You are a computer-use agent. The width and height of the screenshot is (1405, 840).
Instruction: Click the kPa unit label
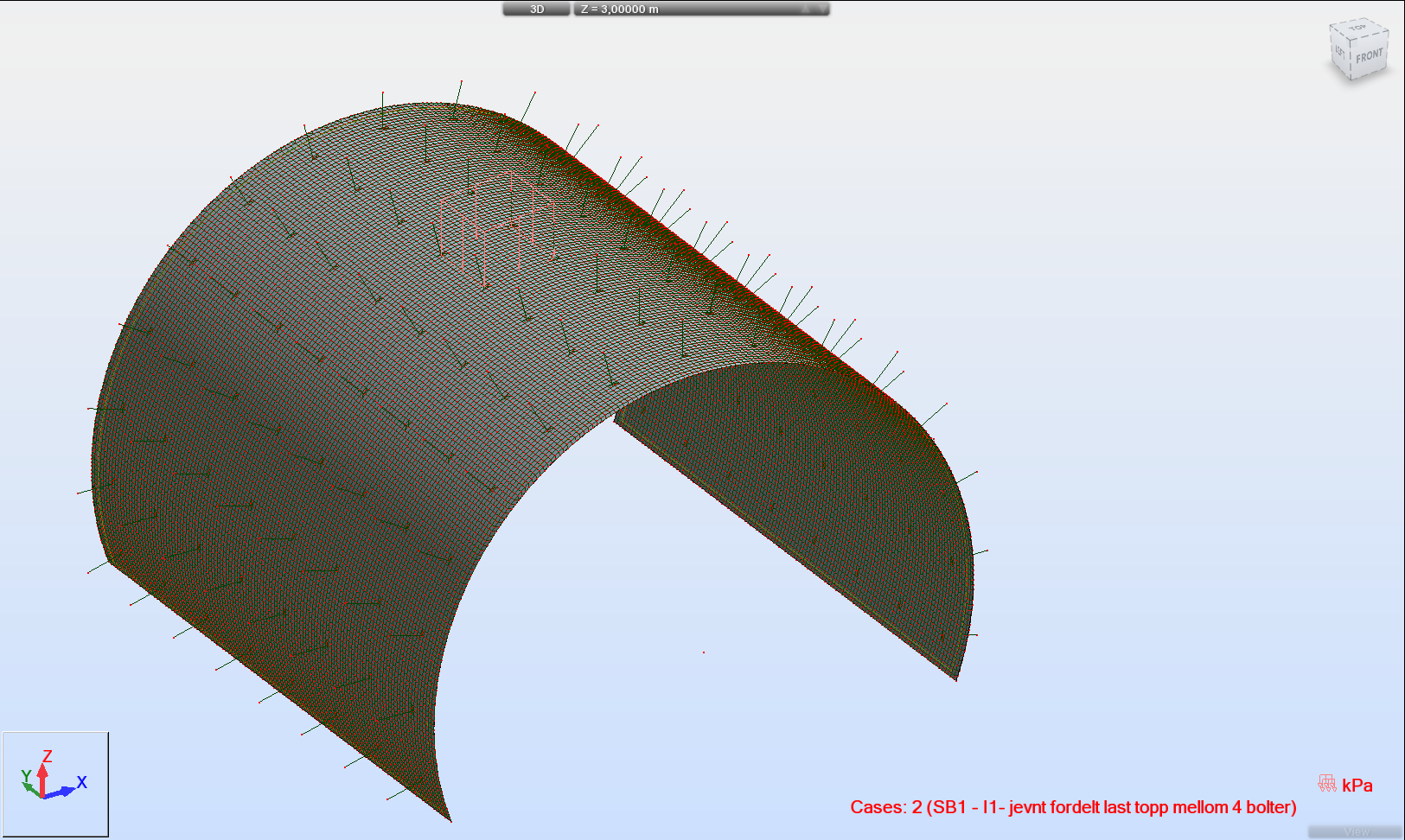(x=1357, y=785)
